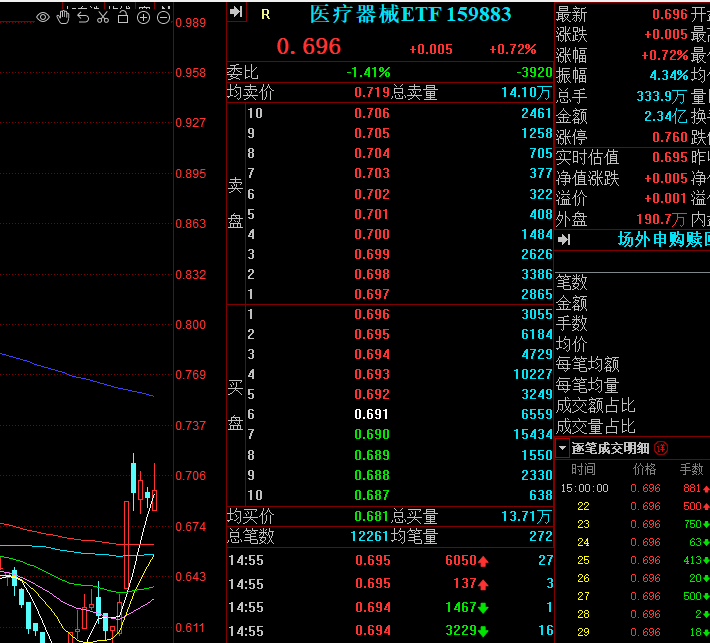Click the yellow R marker

pos(266,15)
